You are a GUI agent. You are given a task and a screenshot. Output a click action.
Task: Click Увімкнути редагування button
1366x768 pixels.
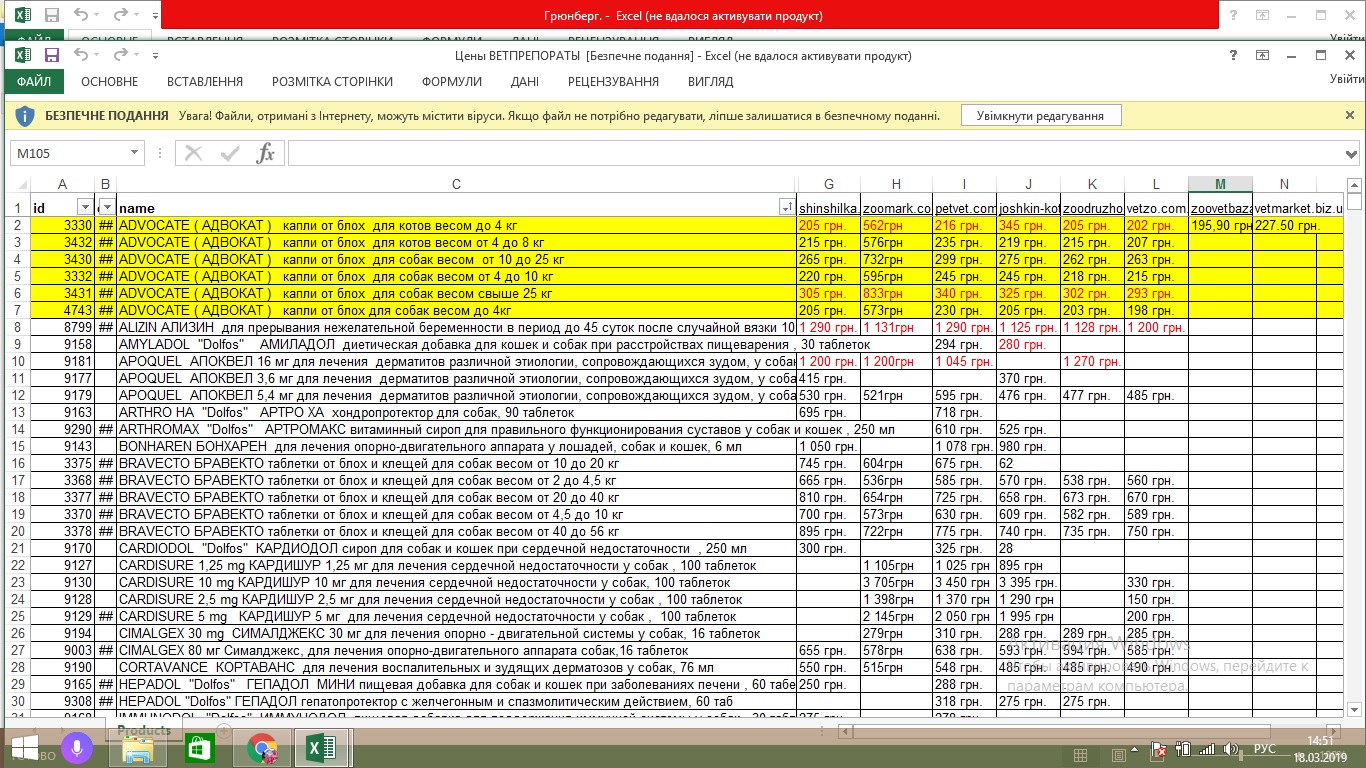pos(1041,116)
